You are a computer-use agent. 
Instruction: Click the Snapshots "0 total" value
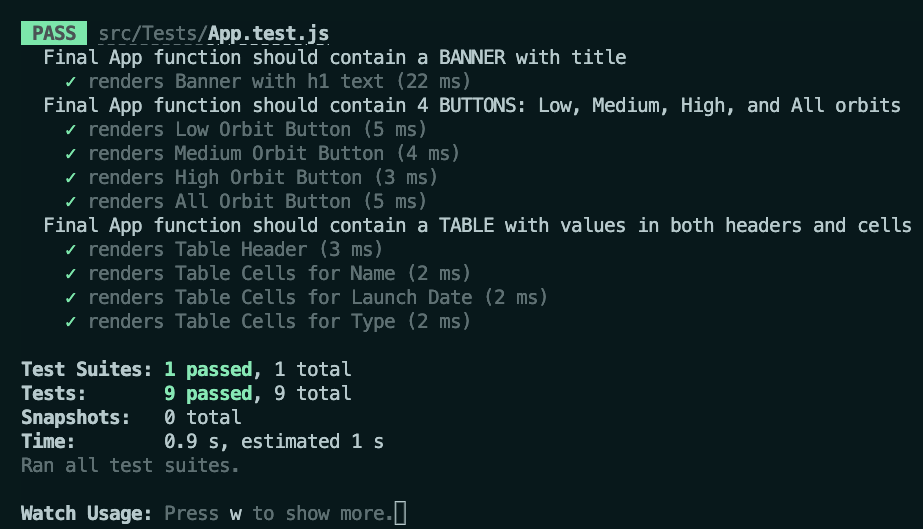[202, 418]
